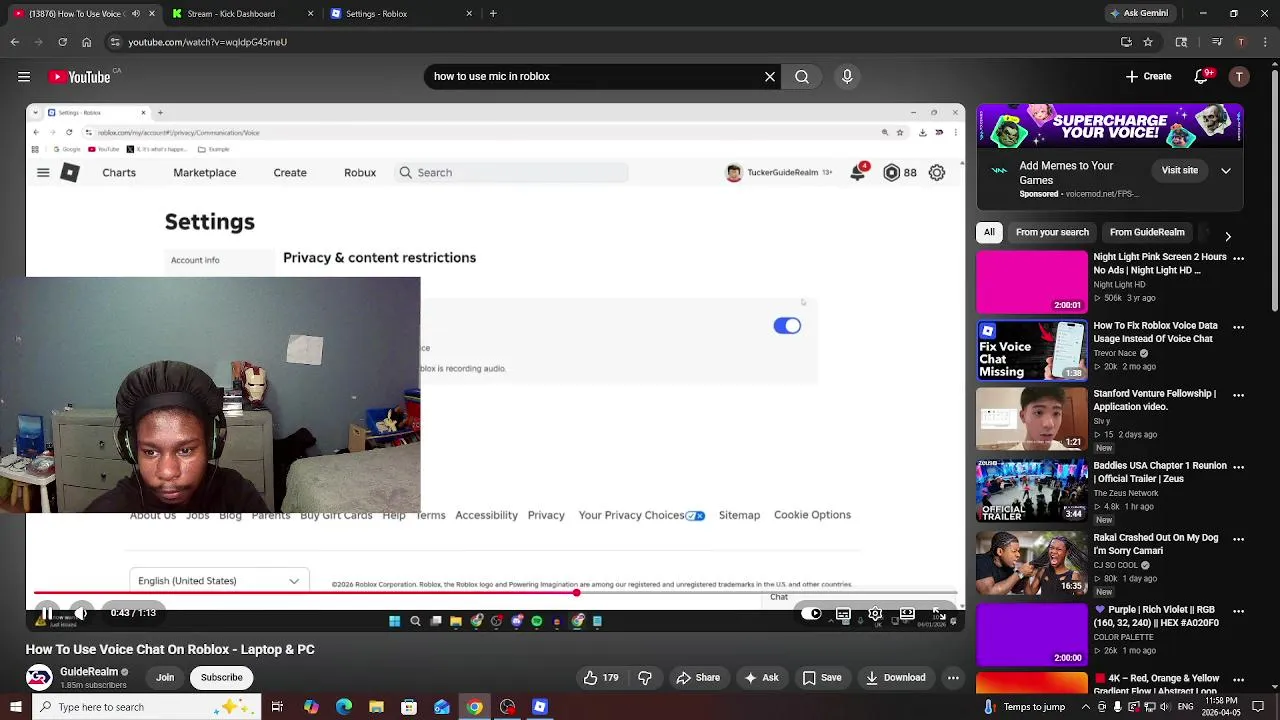Image resolution: width=1280 pixels, height=720 pixels.
Task: Go to the YouTube home logo
Action: [x=80, y=77]
